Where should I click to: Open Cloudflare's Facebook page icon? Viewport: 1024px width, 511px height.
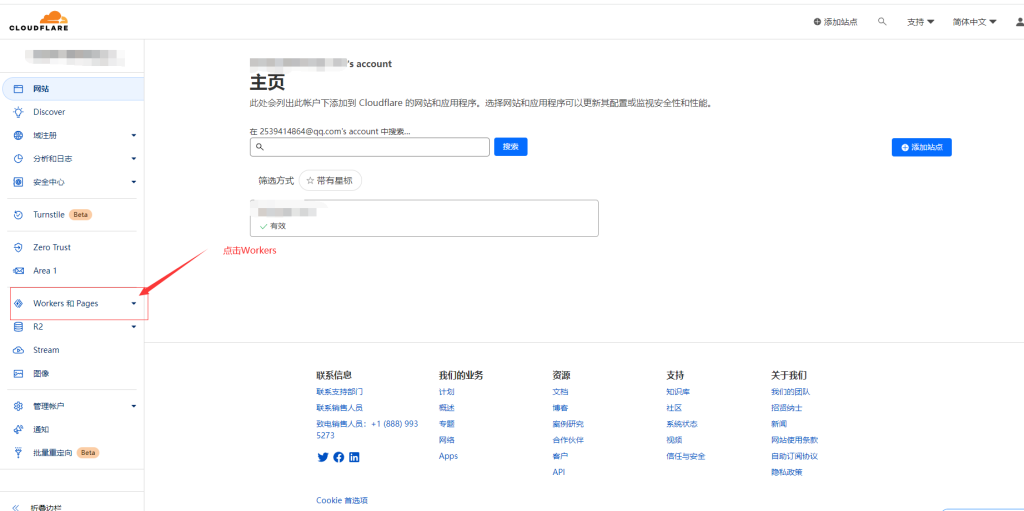click(338, 457)
